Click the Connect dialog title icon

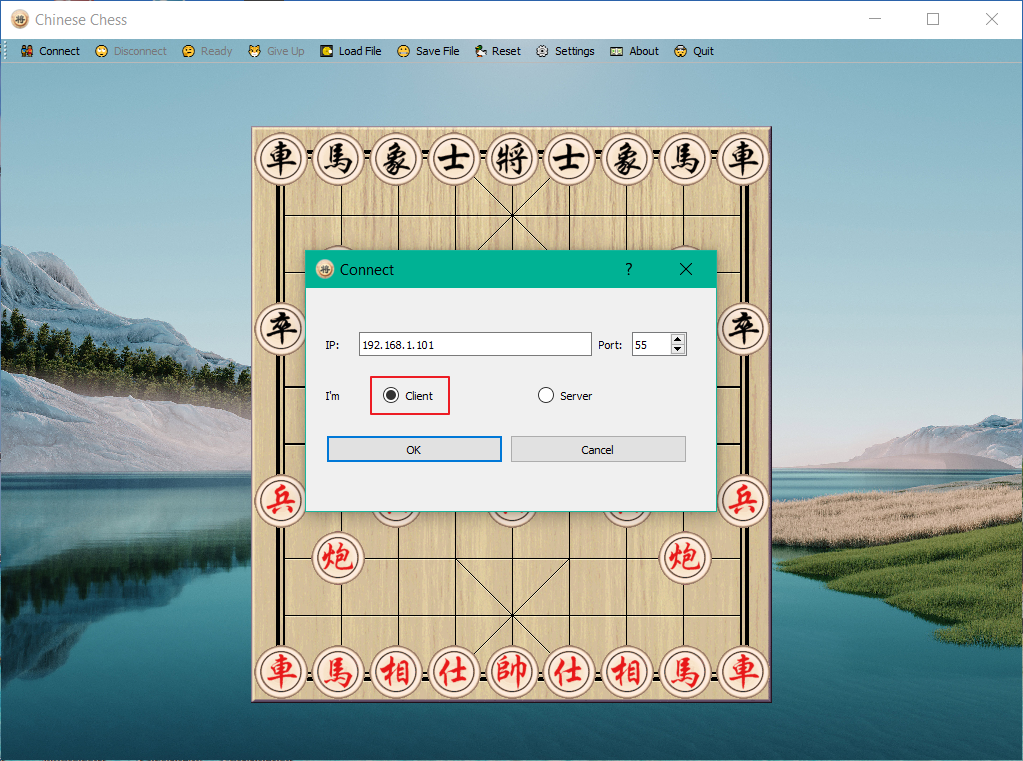tap(325, 269)
